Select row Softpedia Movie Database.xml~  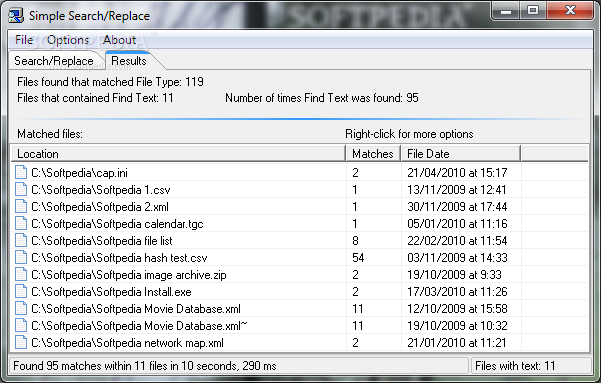click(300, 325)
